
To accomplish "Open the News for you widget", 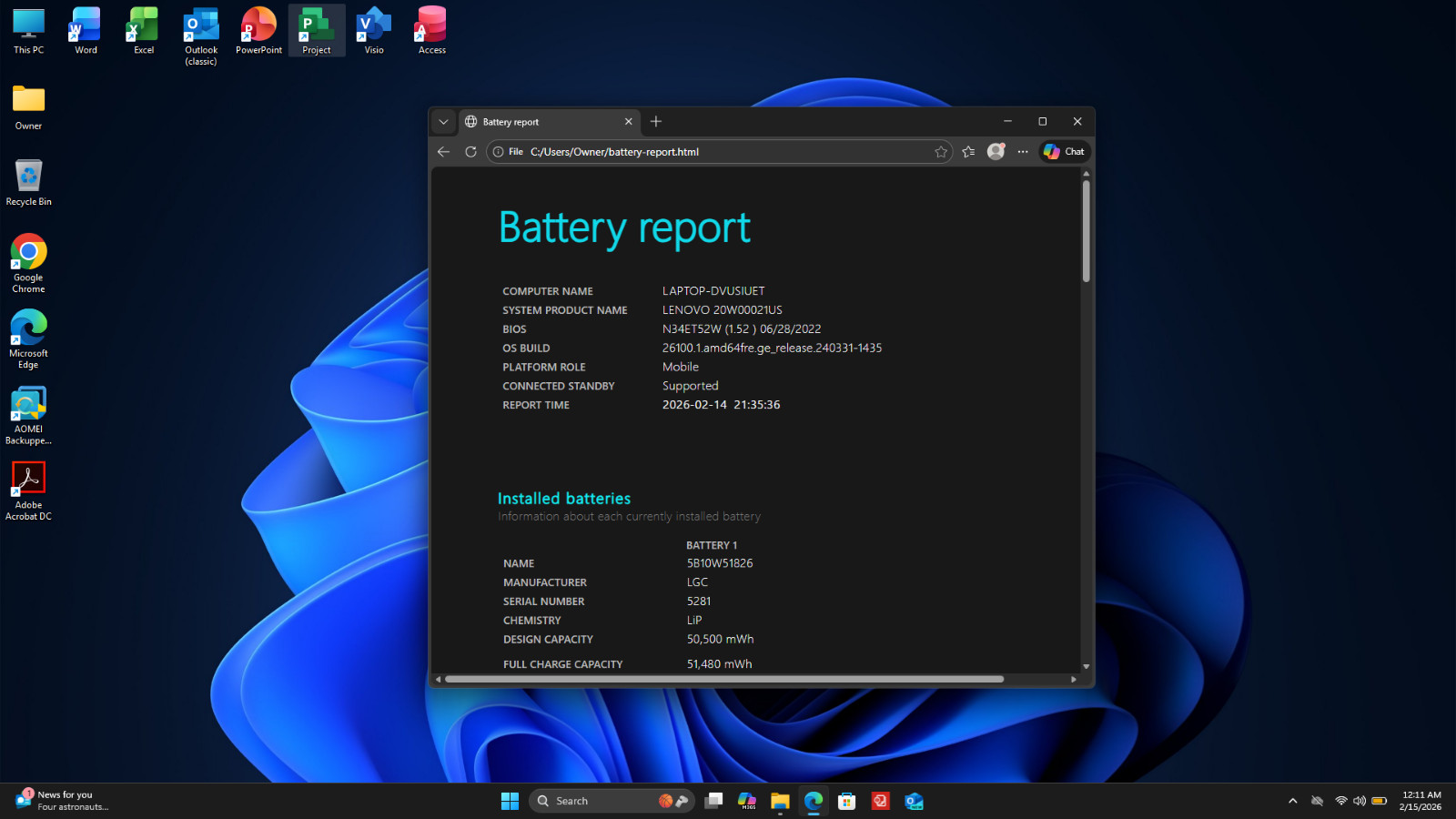I will coord(63,801).
